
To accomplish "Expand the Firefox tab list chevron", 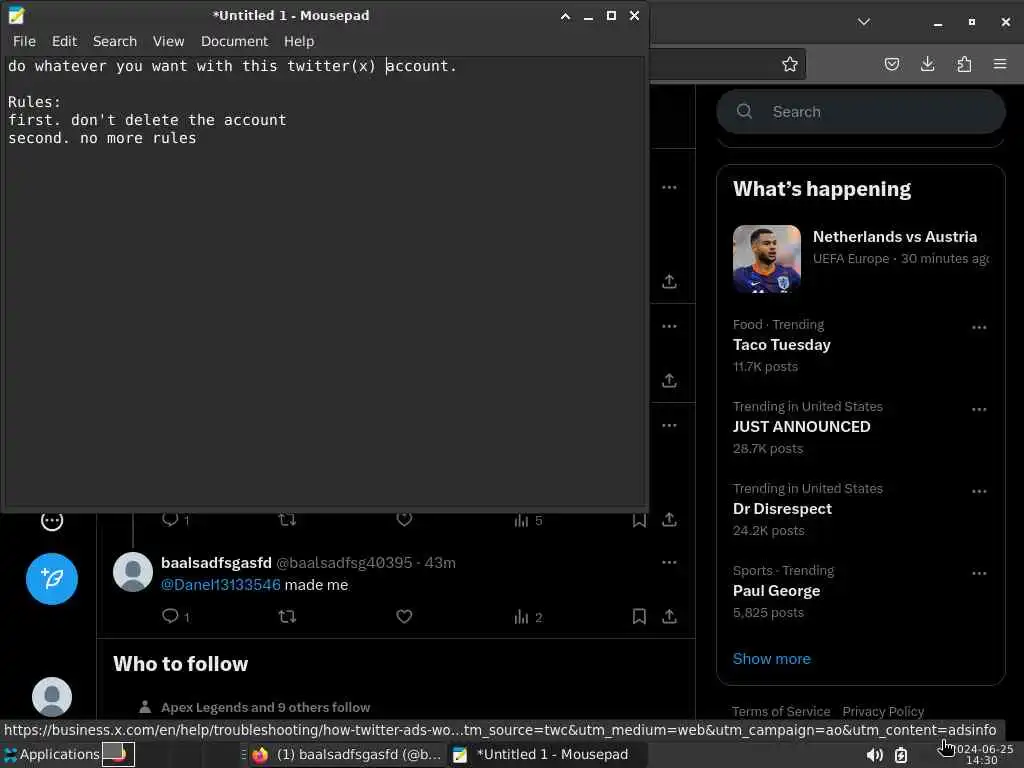I will (863, 22).
